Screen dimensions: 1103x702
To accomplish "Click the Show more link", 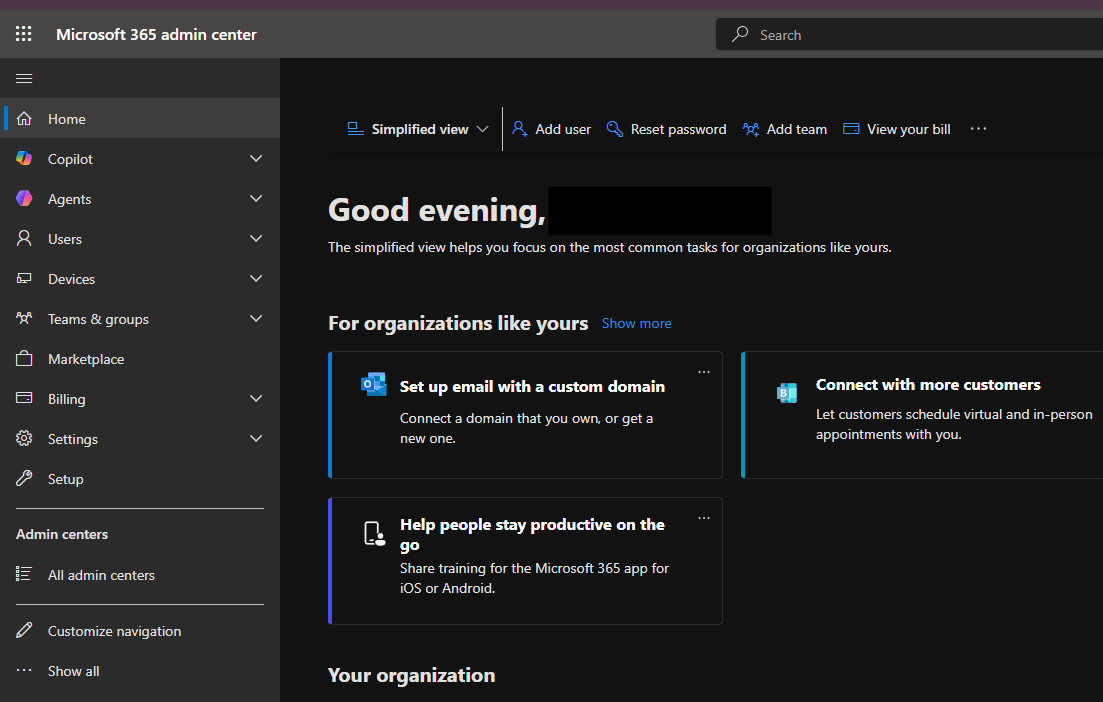I will point(636,323).
